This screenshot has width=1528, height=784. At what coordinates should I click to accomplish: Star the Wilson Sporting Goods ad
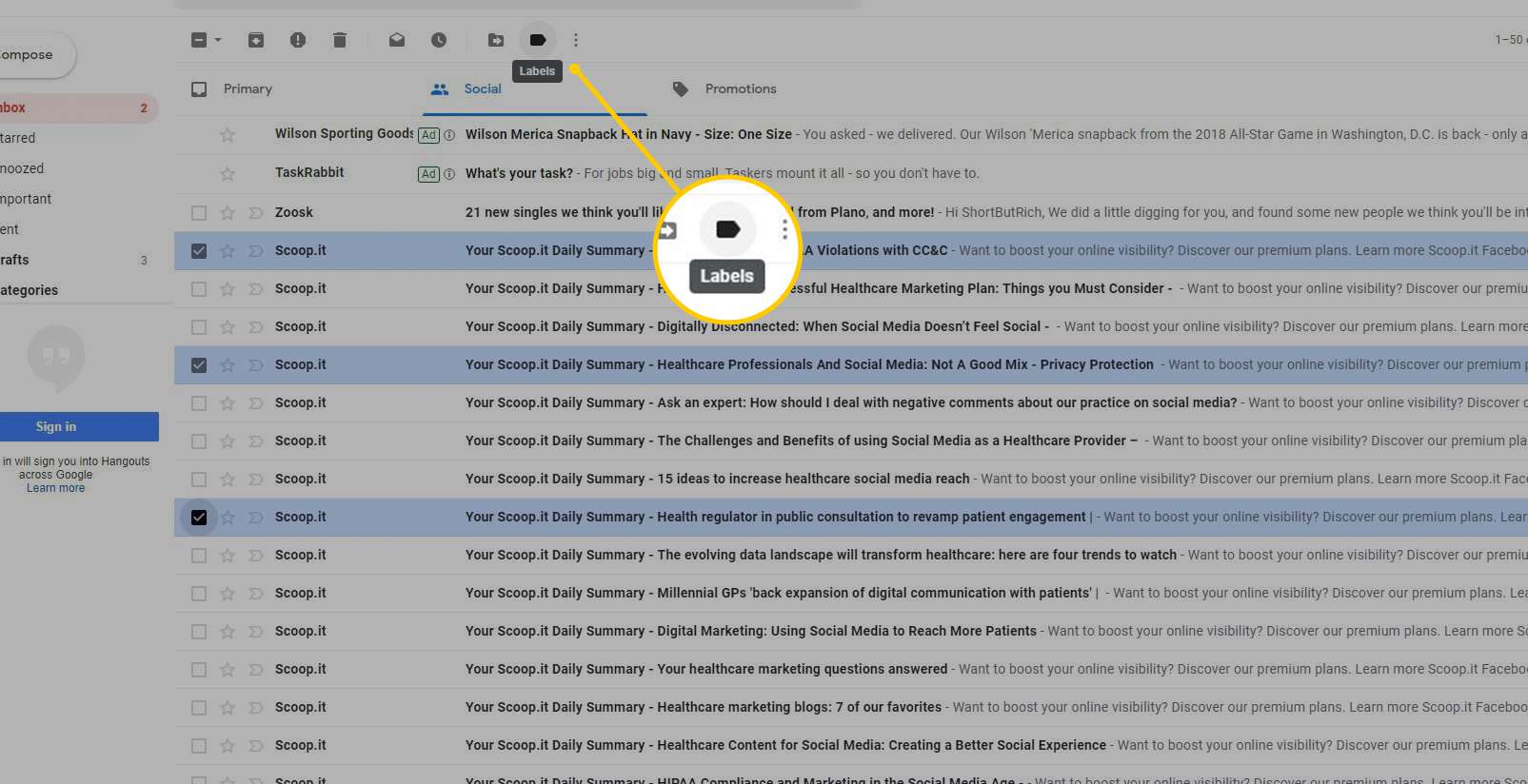[x=228, y=135]
